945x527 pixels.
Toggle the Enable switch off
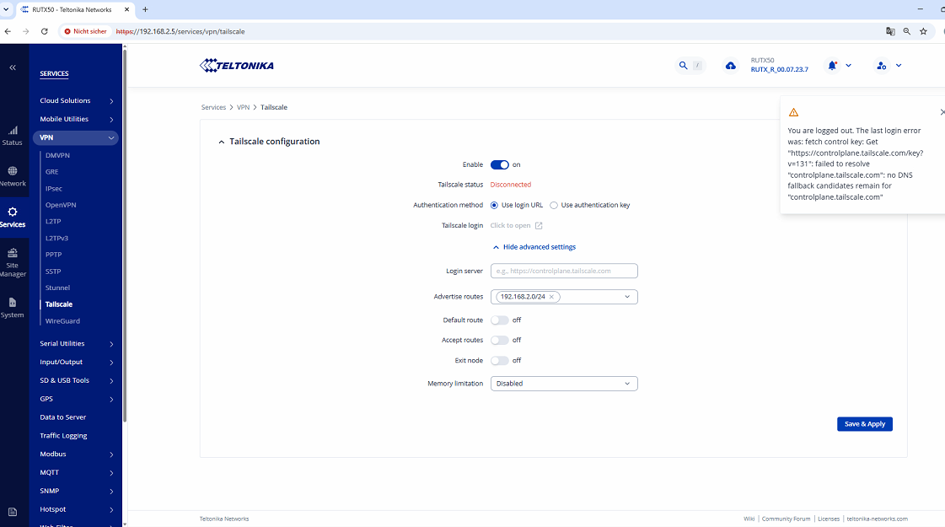coord(500,165)
